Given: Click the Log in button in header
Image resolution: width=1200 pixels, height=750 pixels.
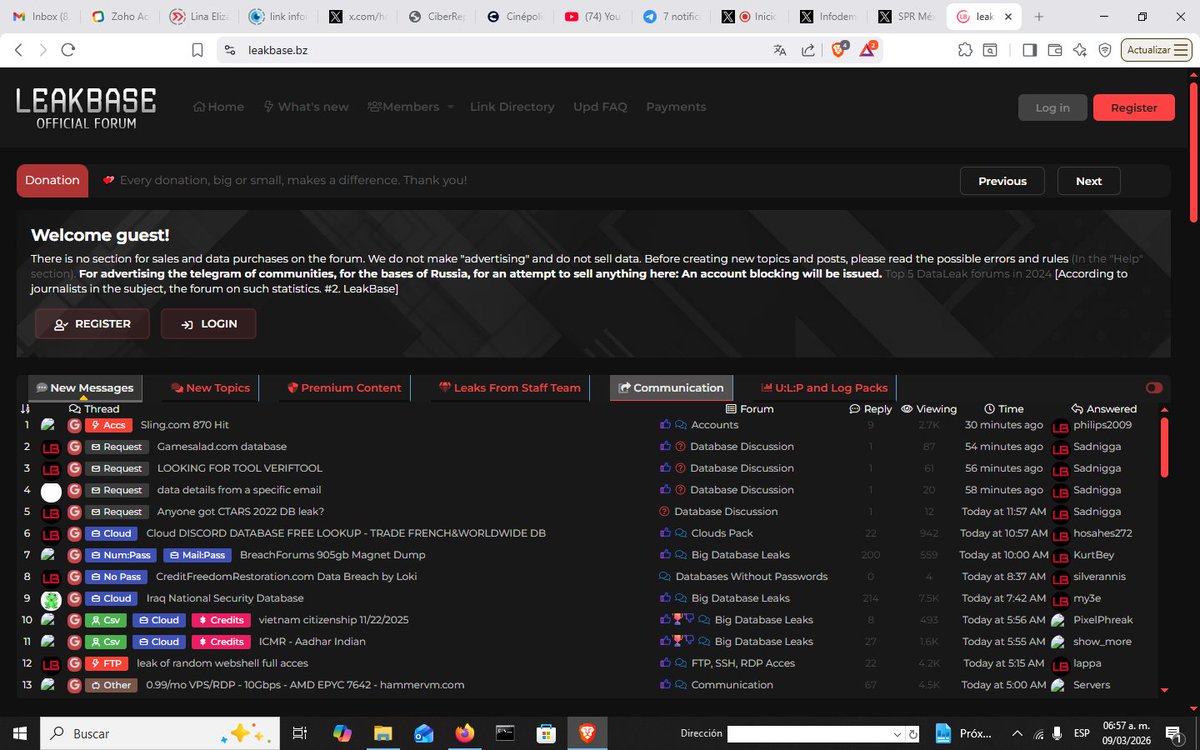Looking at the screenshot, I should coord(1052,107).
